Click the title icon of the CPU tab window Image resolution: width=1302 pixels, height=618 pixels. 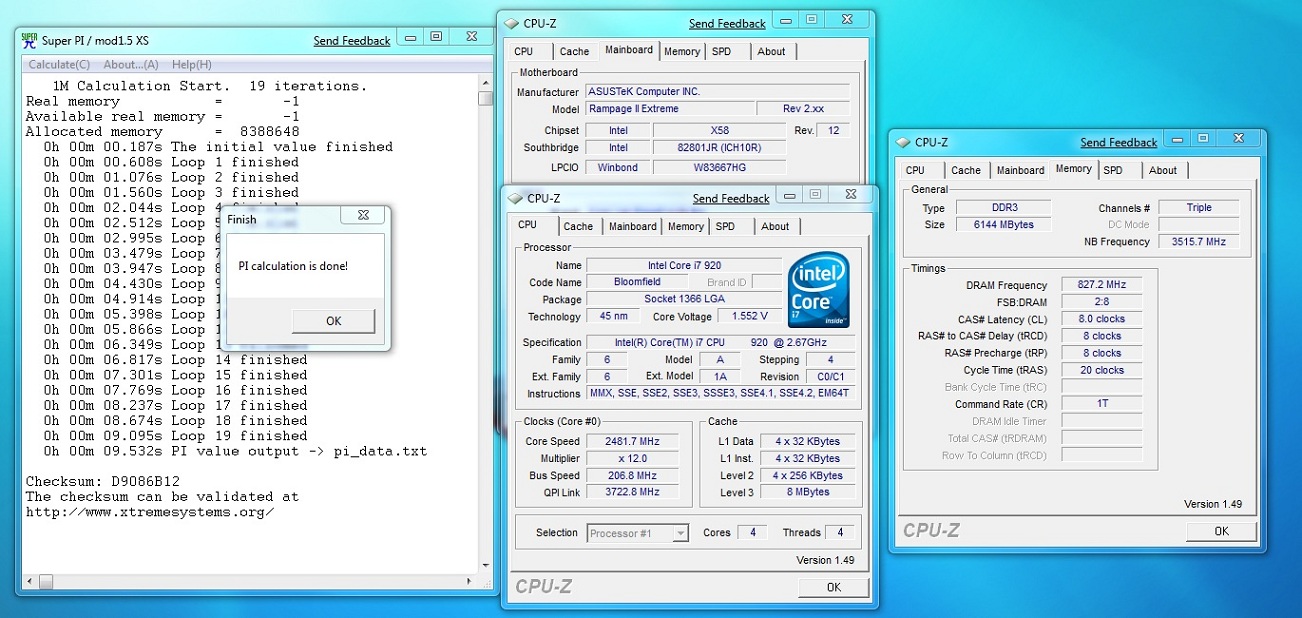pos(516,198)
